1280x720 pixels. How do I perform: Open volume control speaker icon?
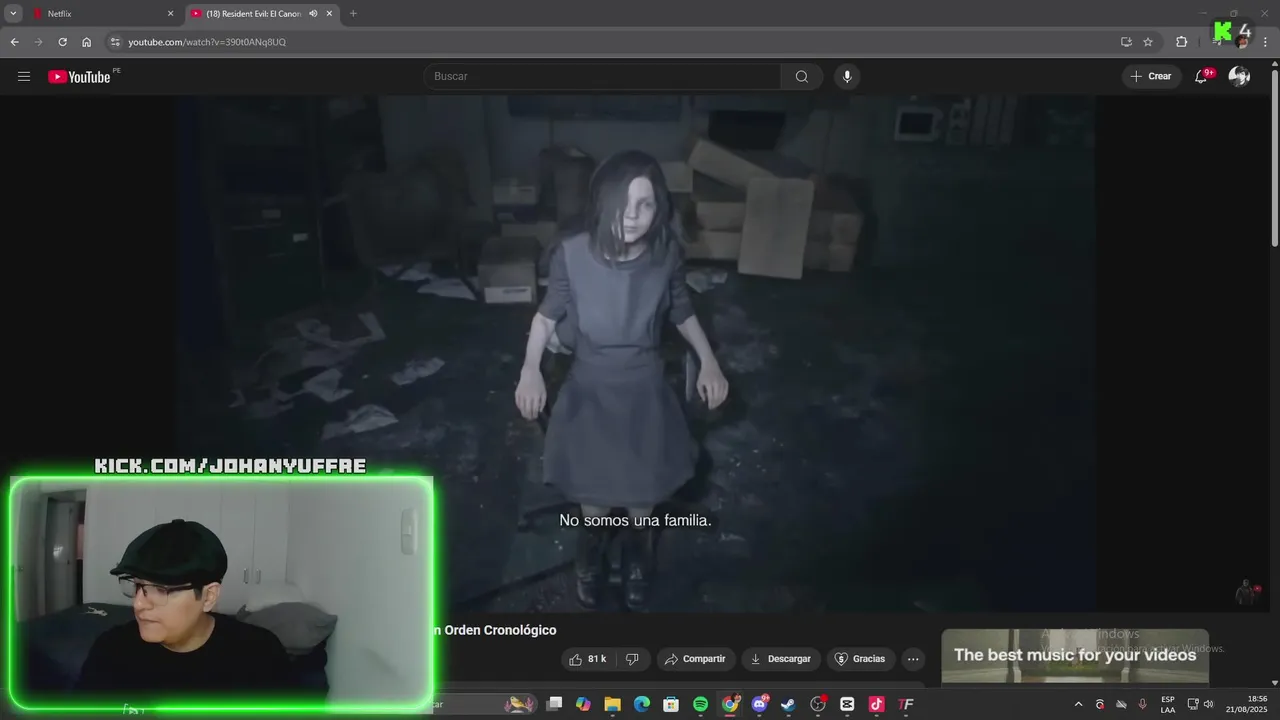(1209, 704)
